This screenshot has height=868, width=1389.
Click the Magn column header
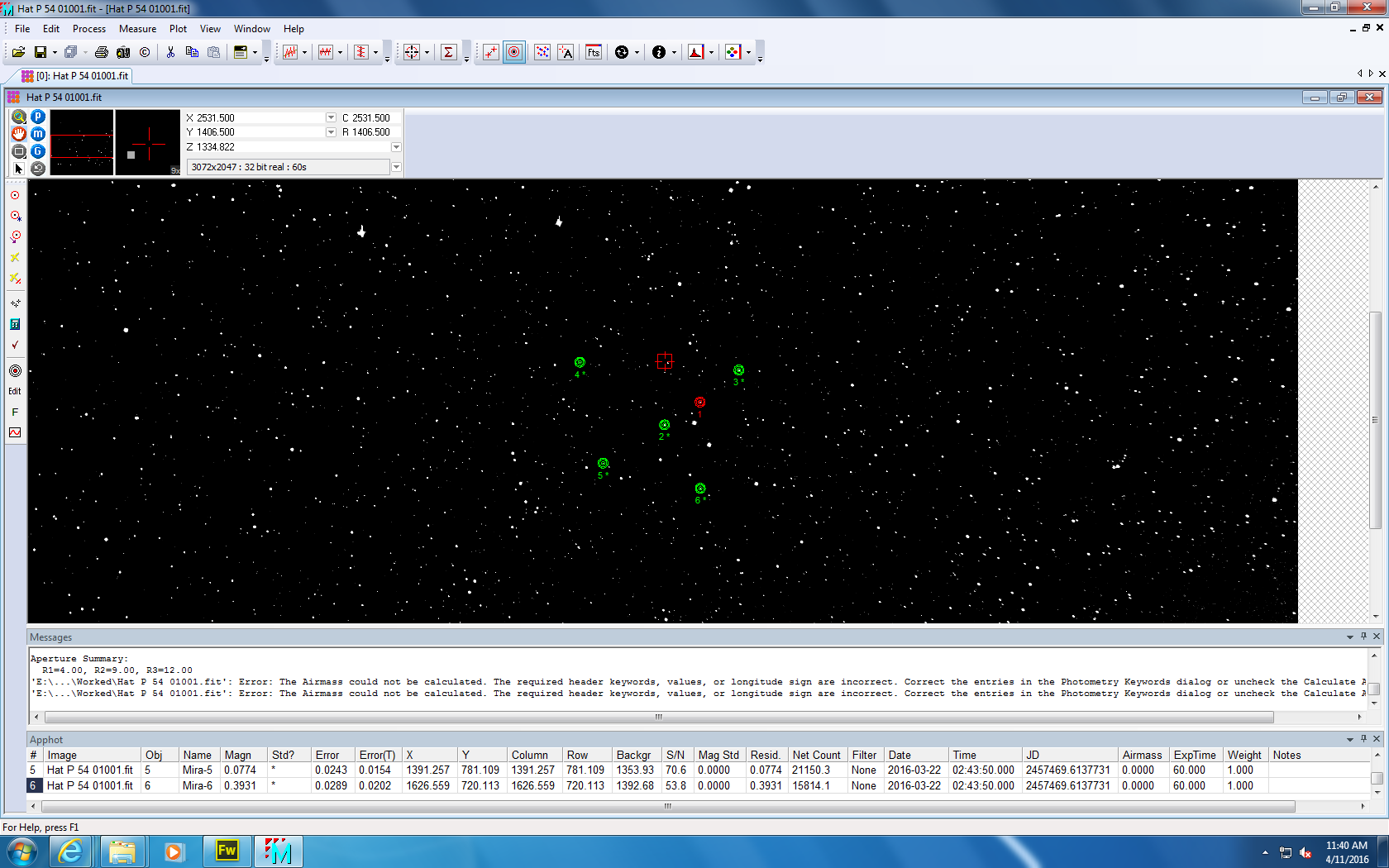[238, 755]
